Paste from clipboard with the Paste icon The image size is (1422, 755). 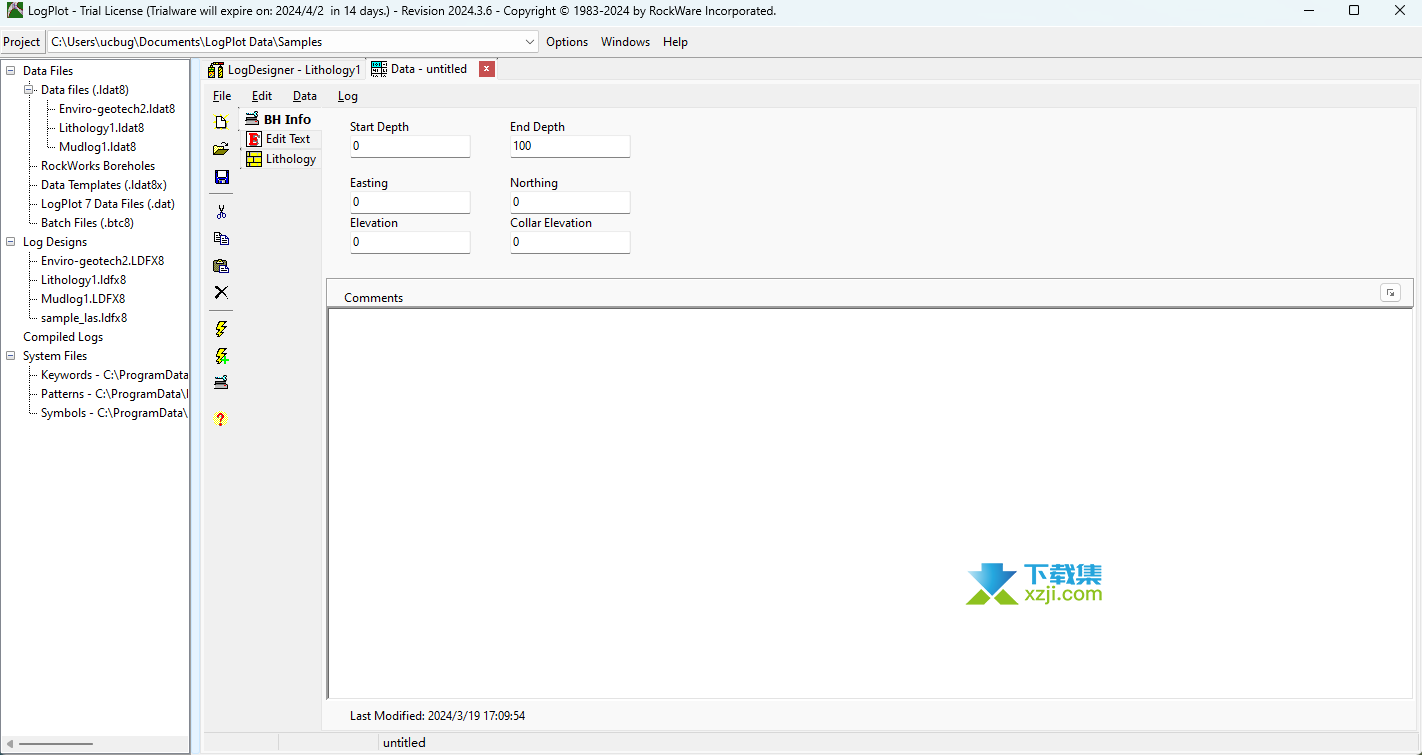[221, 266]
